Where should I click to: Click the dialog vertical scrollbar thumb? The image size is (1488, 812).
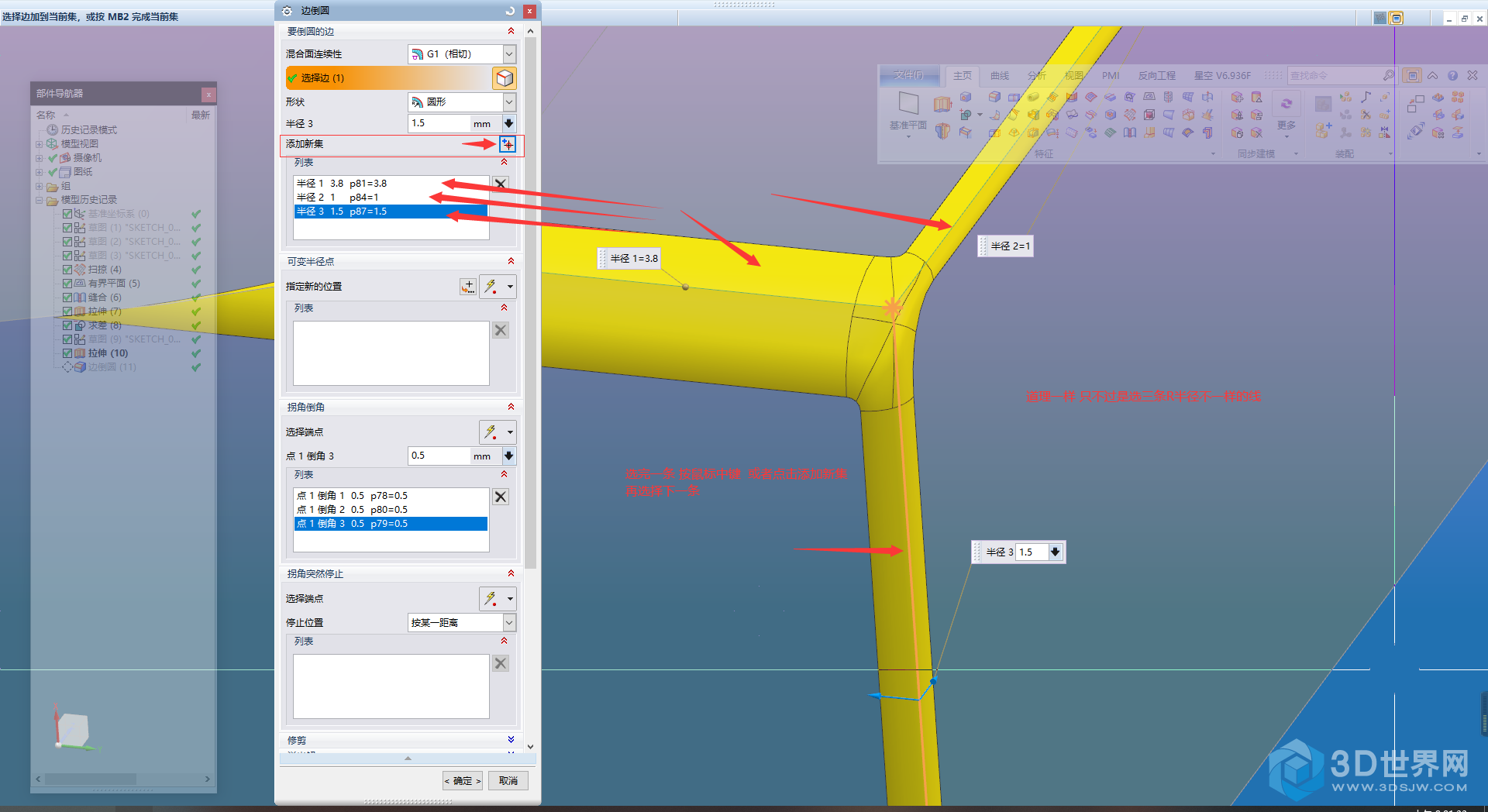tap(530, 302)
